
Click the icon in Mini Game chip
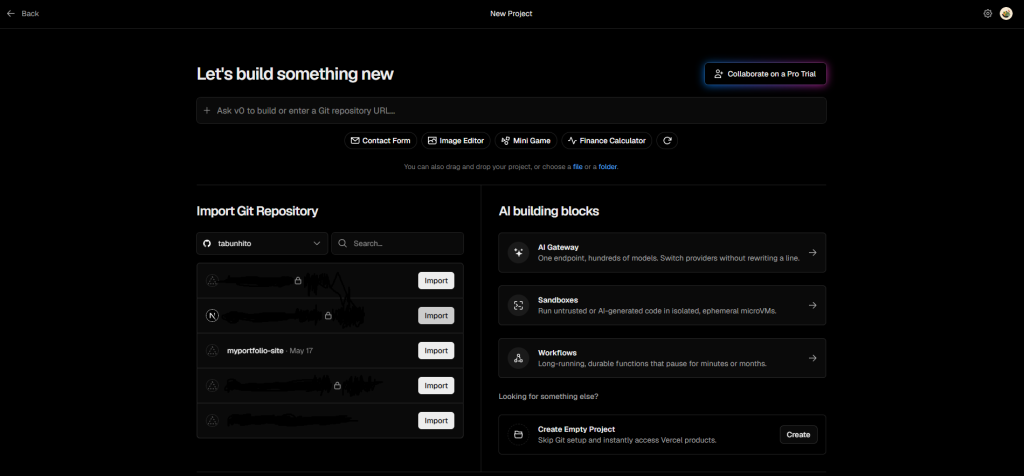(505, 140)
